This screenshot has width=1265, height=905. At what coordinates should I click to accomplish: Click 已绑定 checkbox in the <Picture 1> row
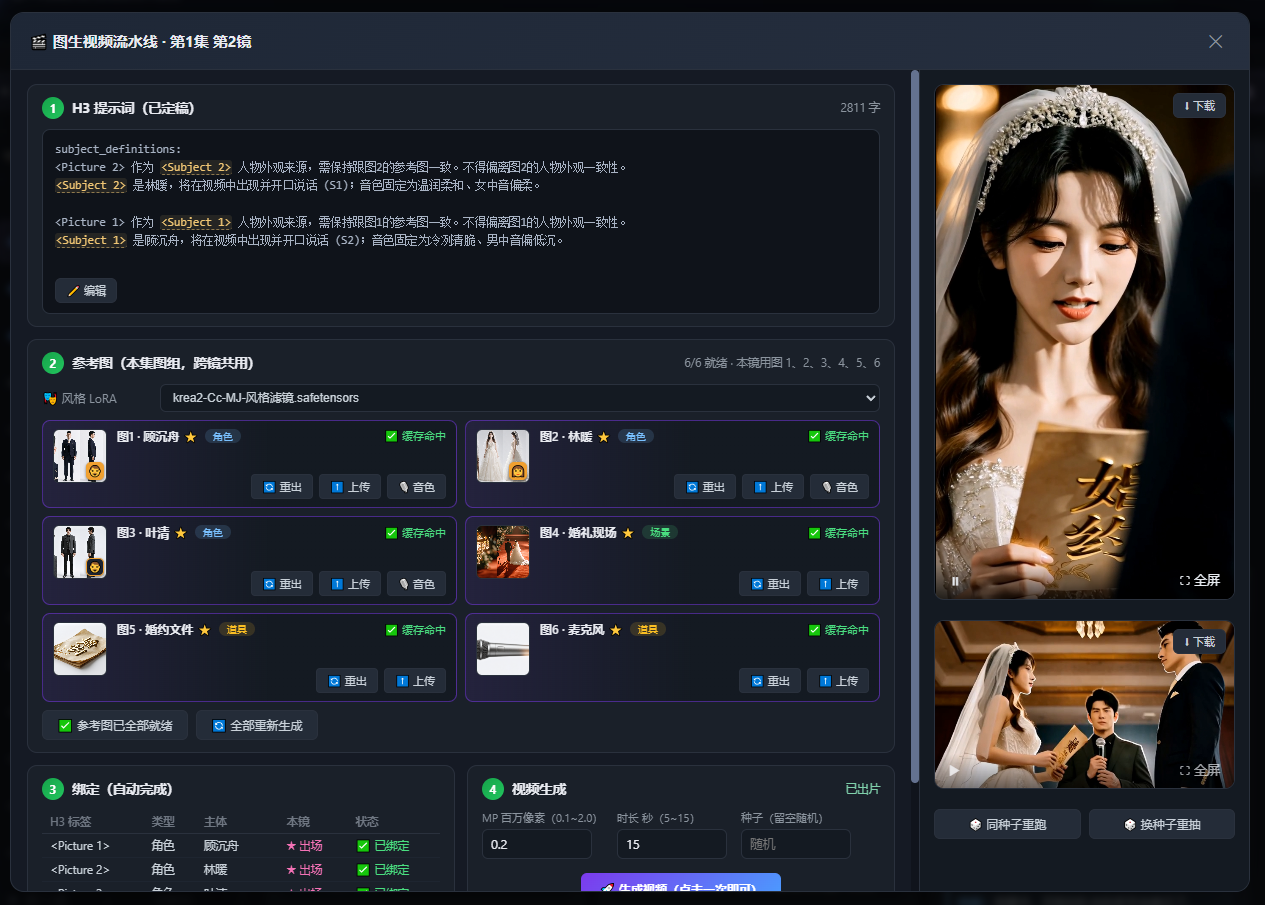point(363,846)
